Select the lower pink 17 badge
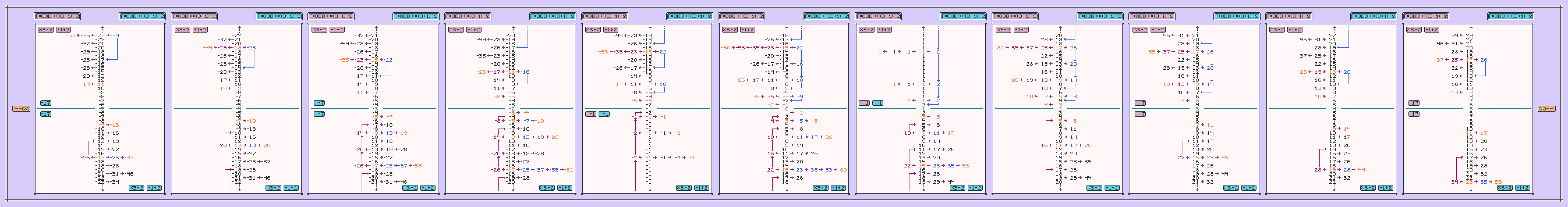1568x207 pixels. tap(1415, 114)
